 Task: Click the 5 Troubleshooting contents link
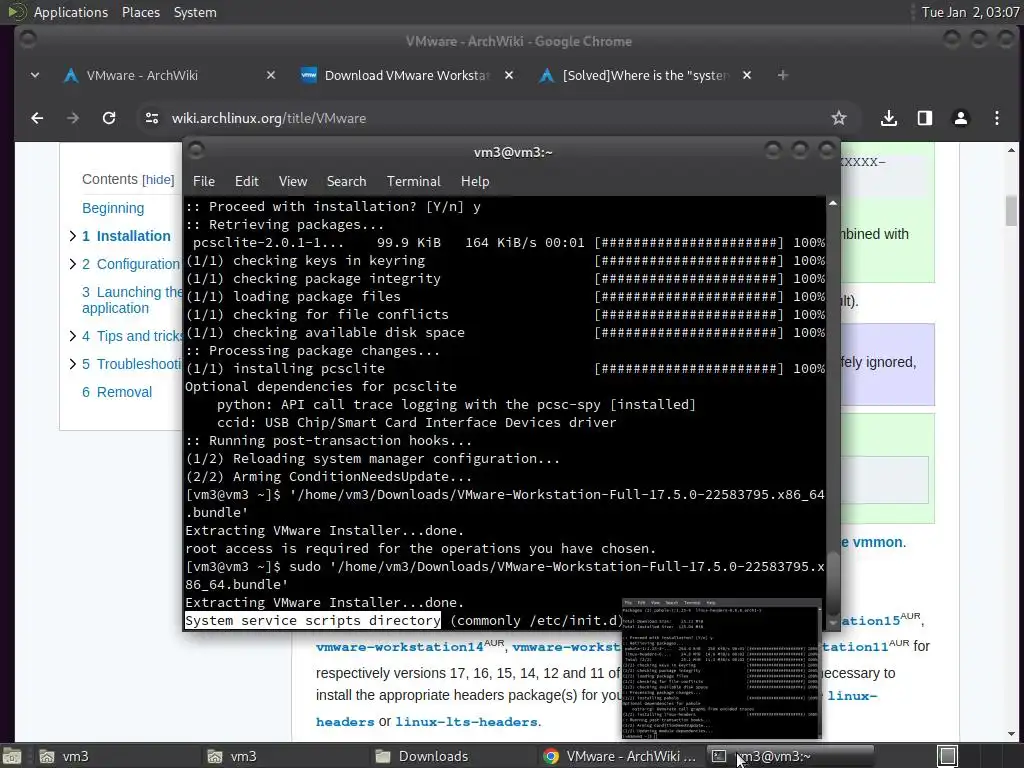[132, 364]
